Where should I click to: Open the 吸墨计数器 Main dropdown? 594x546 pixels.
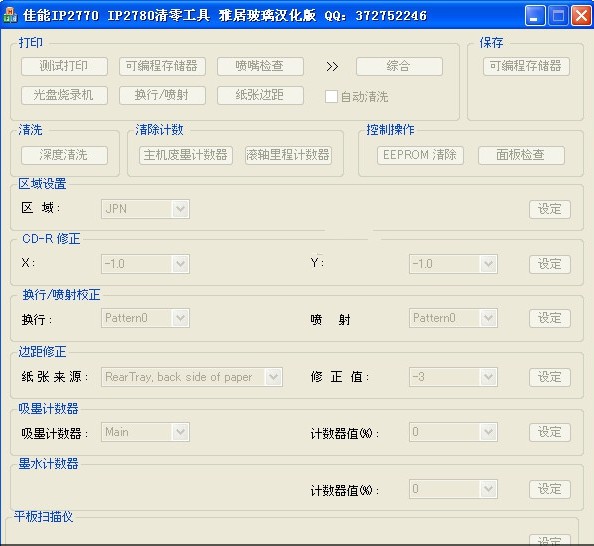click(x=145, y=432)
